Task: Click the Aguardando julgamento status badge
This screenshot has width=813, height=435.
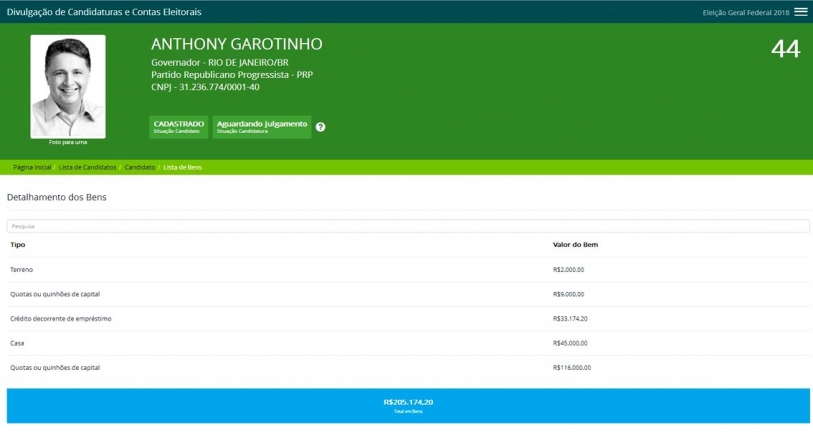Action: pos(262,126)
